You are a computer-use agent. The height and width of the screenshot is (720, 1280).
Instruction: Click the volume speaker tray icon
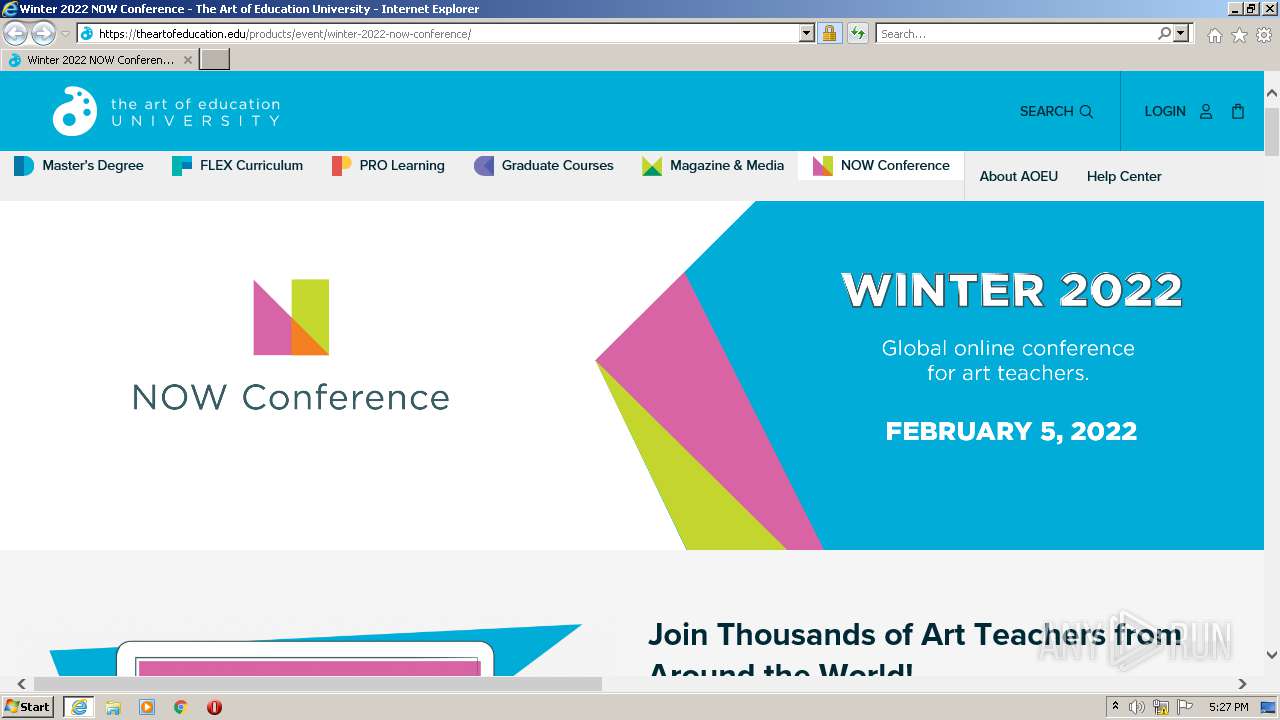[x=1137, y=707]
